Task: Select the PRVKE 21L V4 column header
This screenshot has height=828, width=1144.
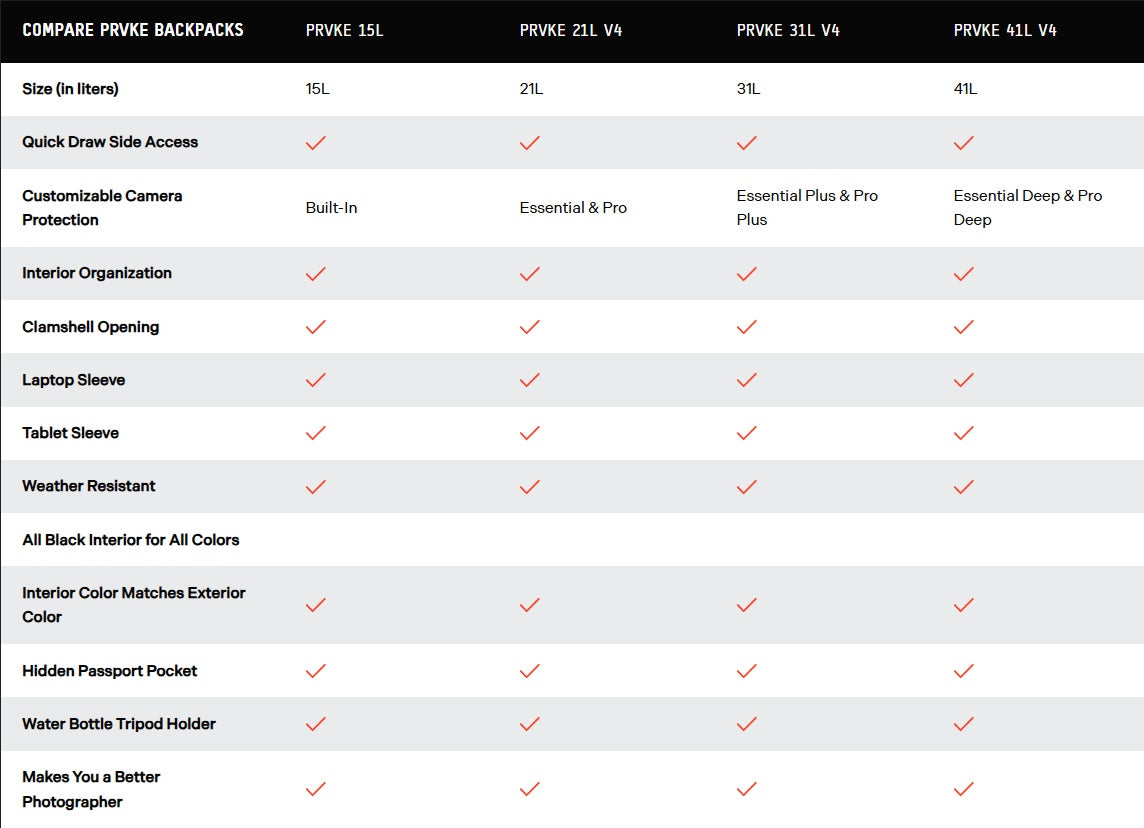Action: click(x=571, y=31)
